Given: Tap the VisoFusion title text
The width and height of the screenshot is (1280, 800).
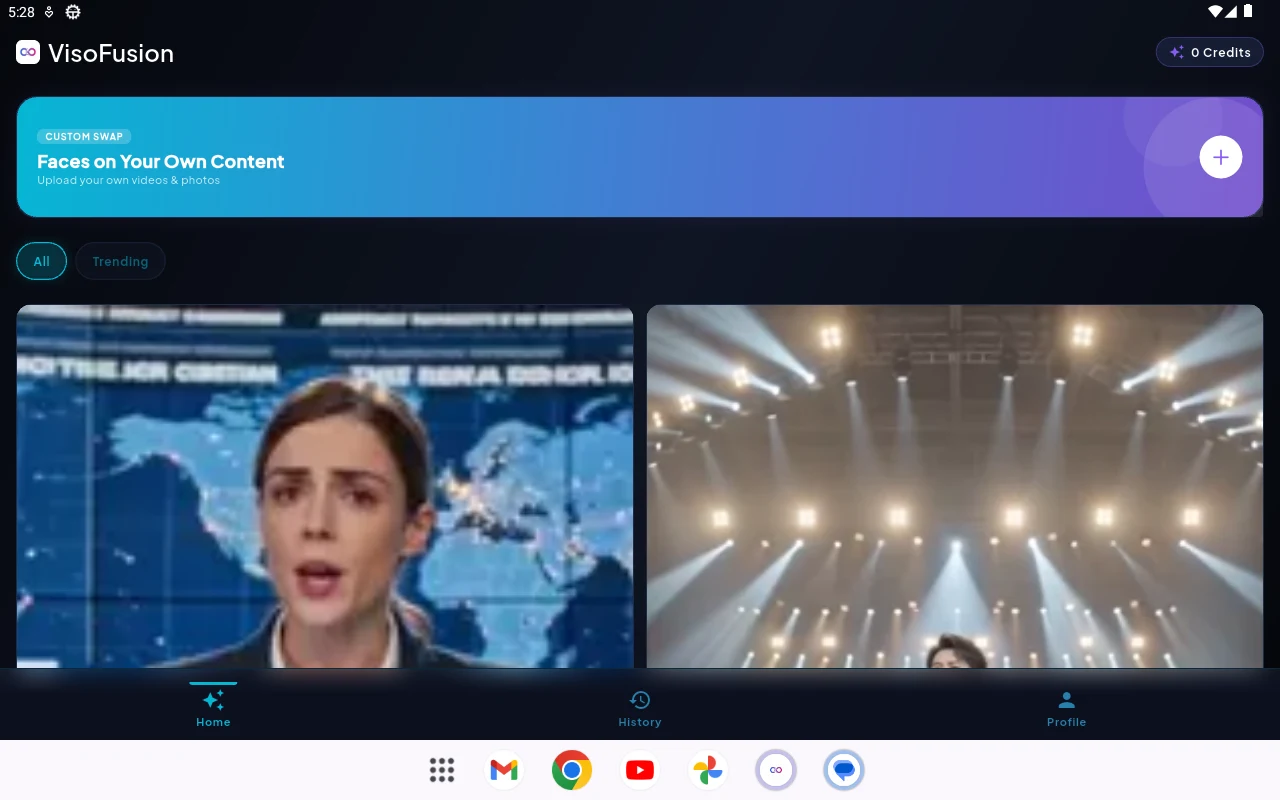Looking at the screenshot, I should tap(111, 53).
